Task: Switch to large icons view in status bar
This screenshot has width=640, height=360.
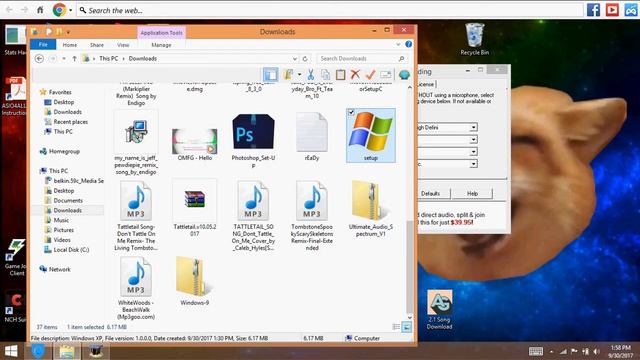Action: pyautogui.click(x=407, y=327)
